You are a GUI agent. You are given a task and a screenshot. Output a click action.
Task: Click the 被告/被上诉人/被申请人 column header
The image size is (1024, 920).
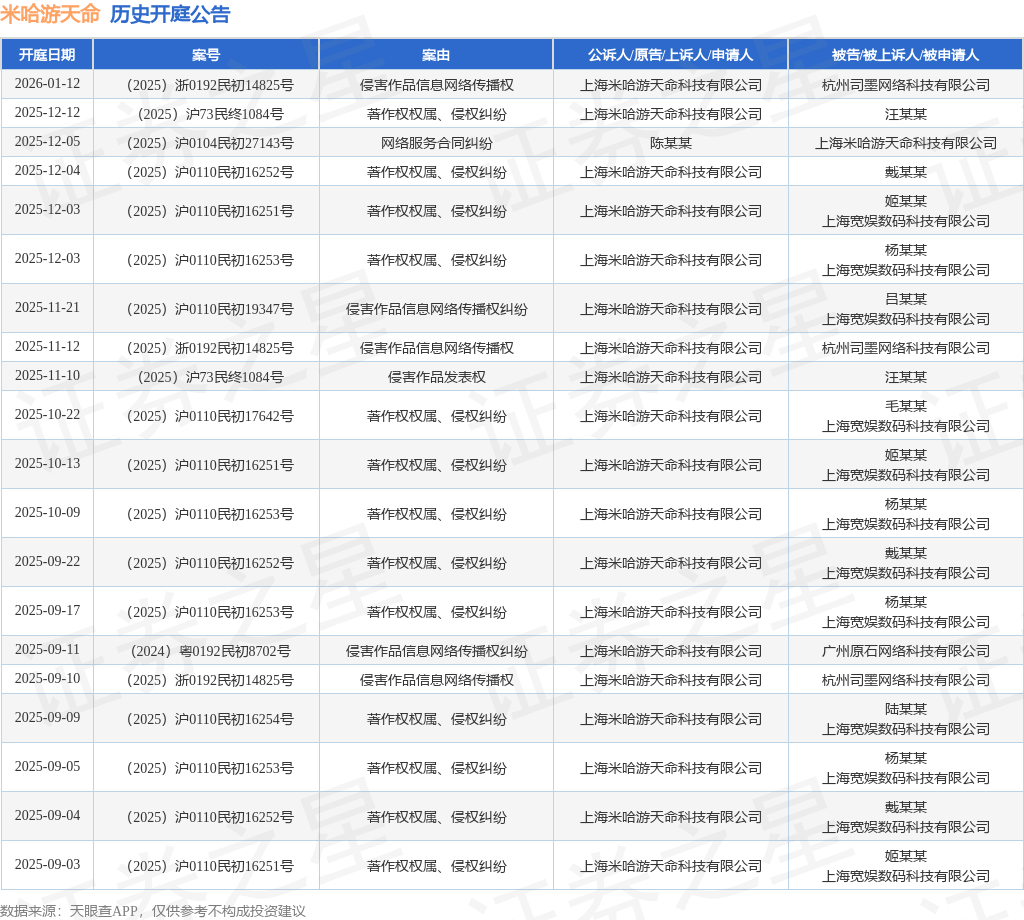pyautogui.click(x=905, y=55)
